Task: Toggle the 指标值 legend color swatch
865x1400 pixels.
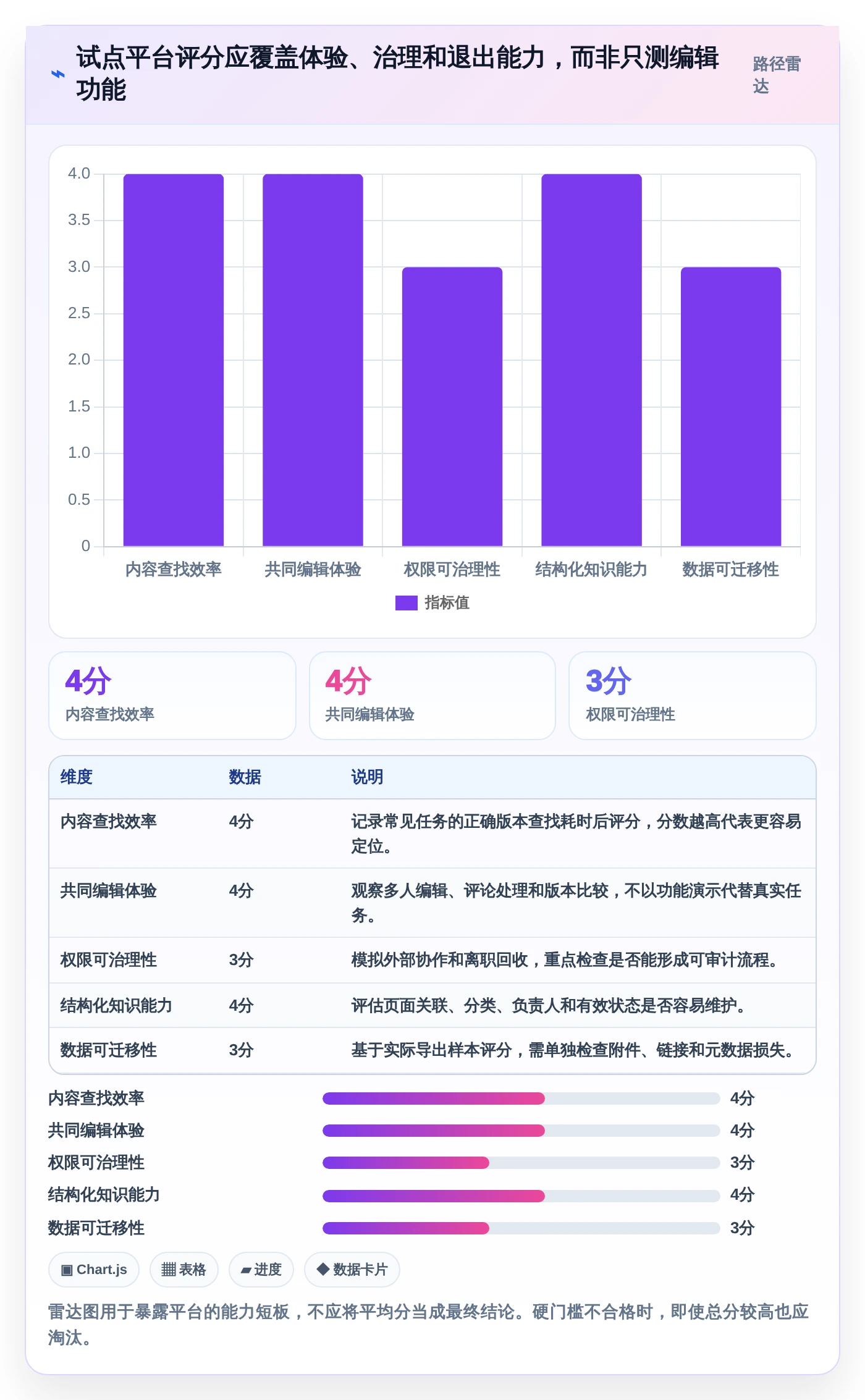Action: pyautogui.click(x=407, y=603)
